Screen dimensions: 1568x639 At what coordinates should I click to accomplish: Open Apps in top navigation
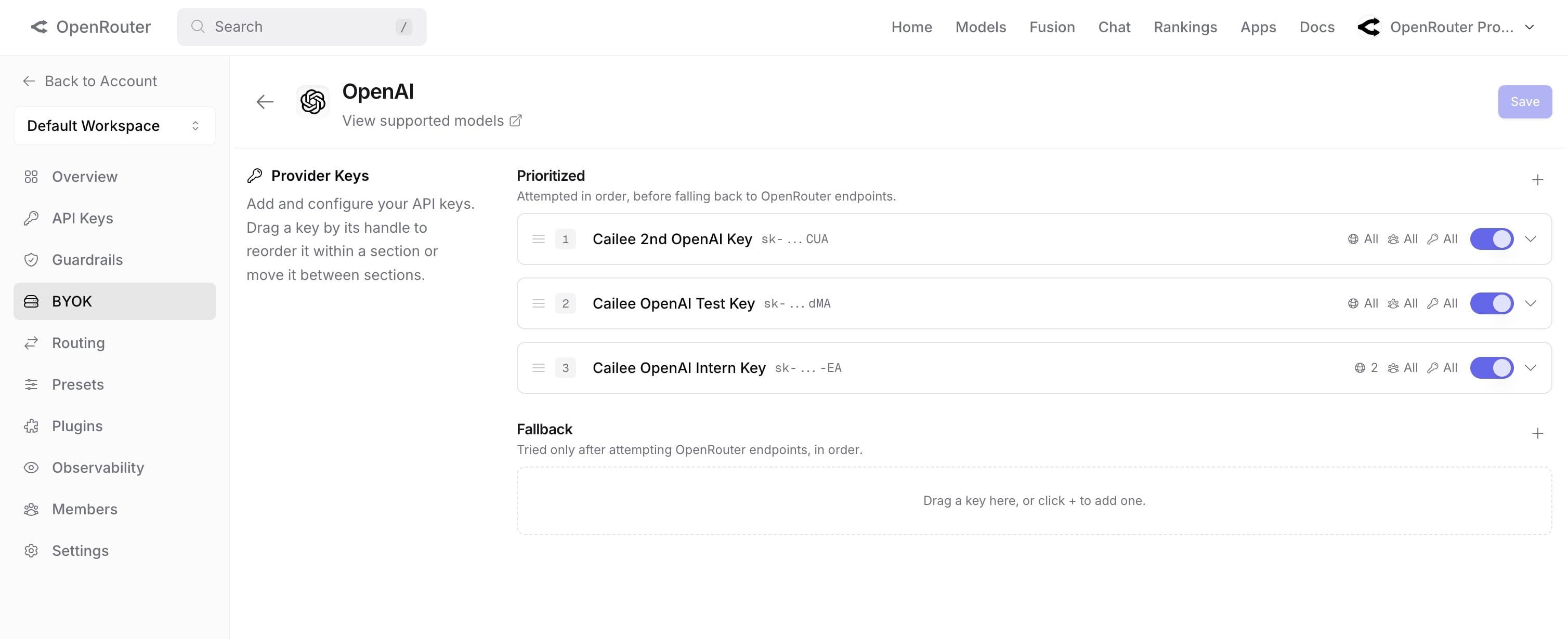(x=1258, y=26)
